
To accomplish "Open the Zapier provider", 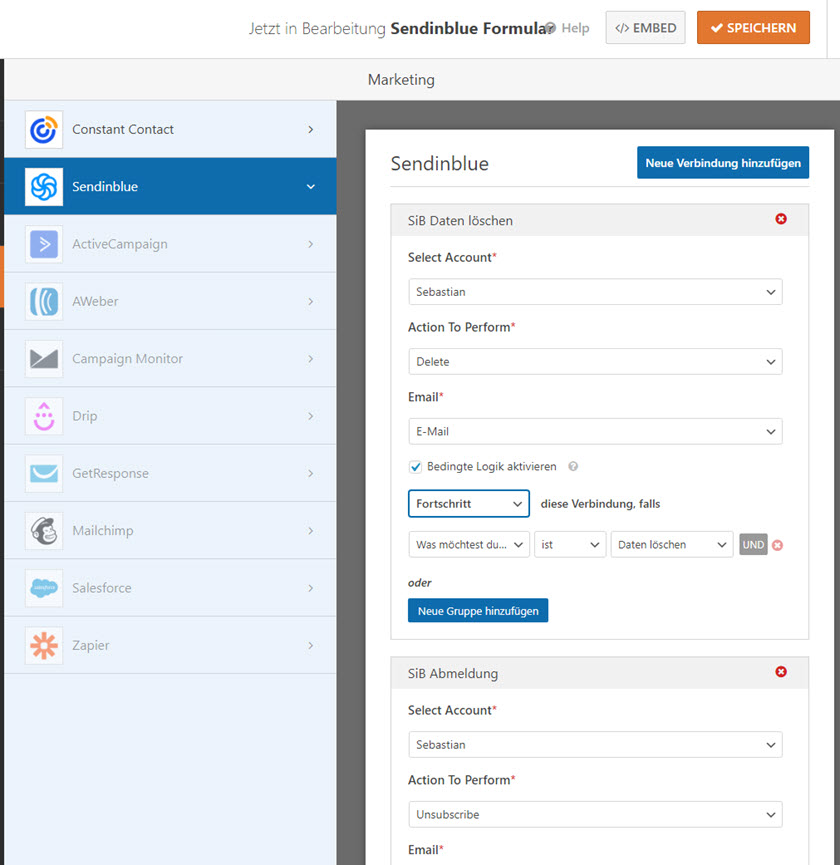I will pyautogui.click(x=170, y=645).
